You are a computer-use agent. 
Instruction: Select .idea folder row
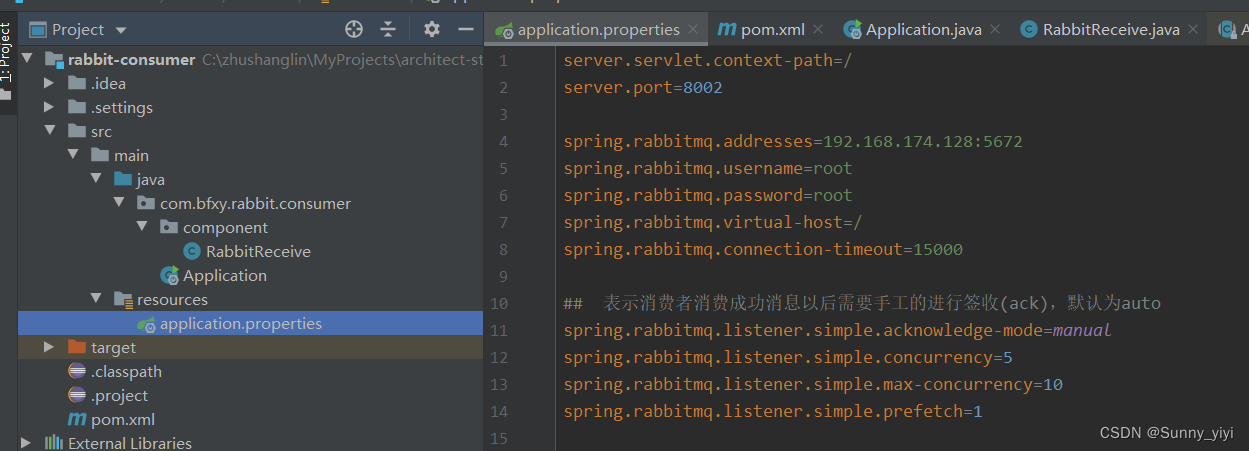[250, 83]
